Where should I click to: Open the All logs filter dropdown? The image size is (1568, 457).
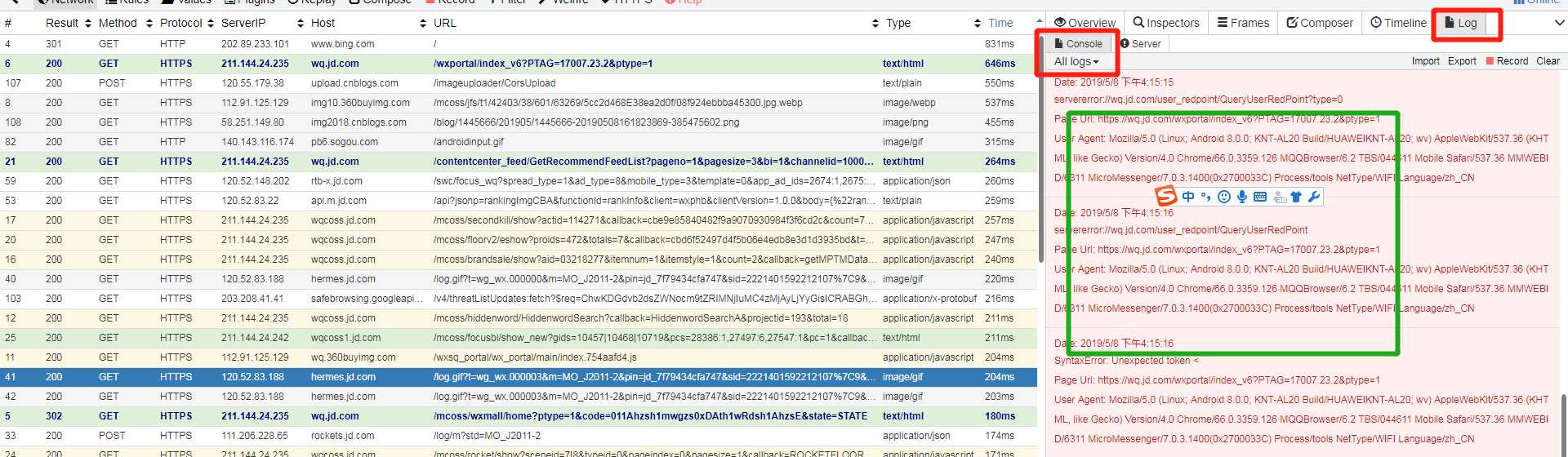point(1076,61)
